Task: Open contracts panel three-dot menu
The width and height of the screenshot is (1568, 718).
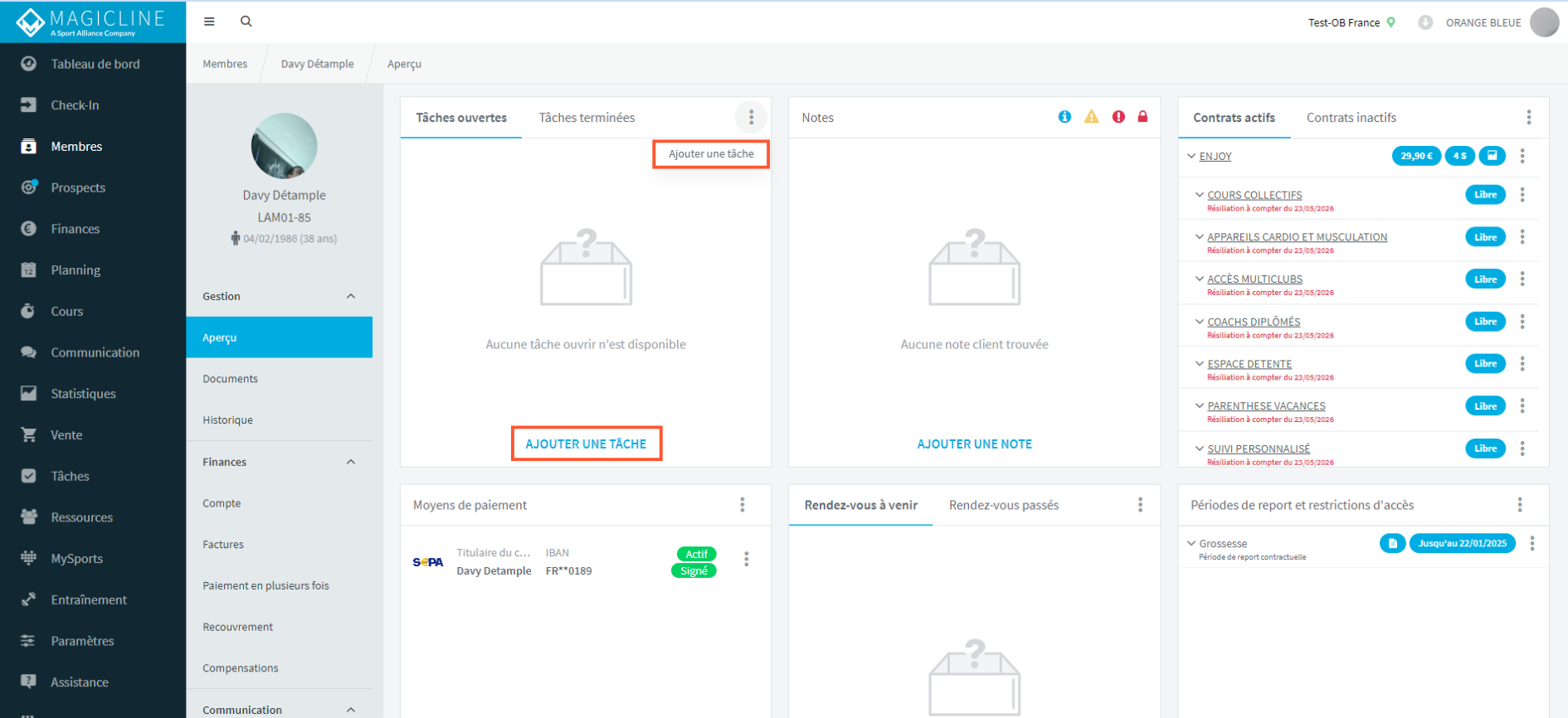Action: pyautogui.click(x=1529, y=118)
